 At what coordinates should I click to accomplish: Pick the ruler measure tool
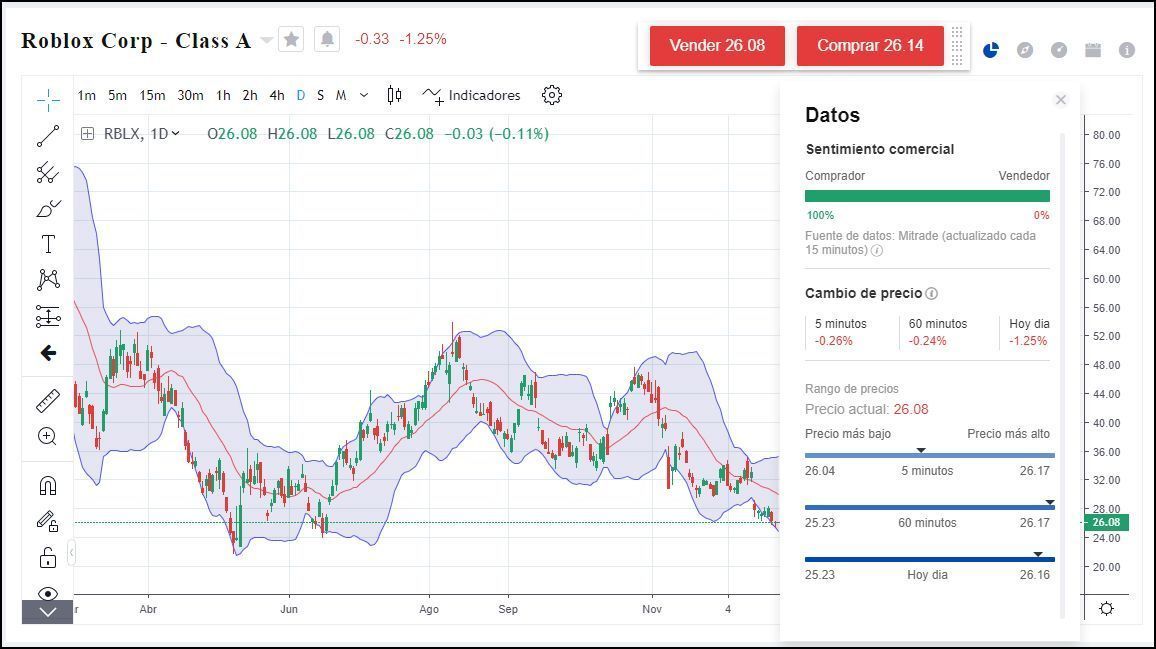(48, 401)
